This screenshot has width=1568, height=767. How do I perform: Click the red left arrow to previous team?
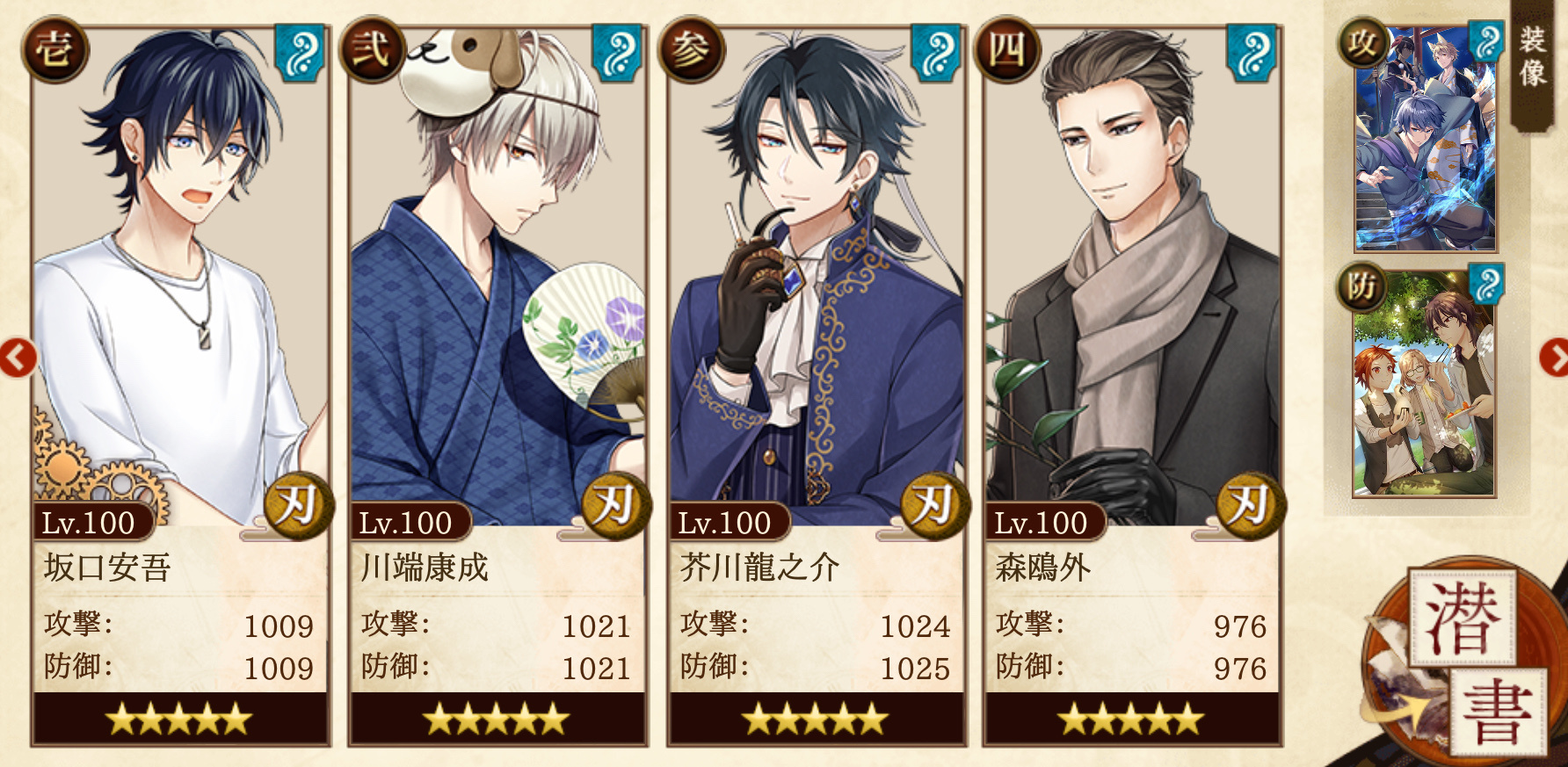(x=17, y=358)
